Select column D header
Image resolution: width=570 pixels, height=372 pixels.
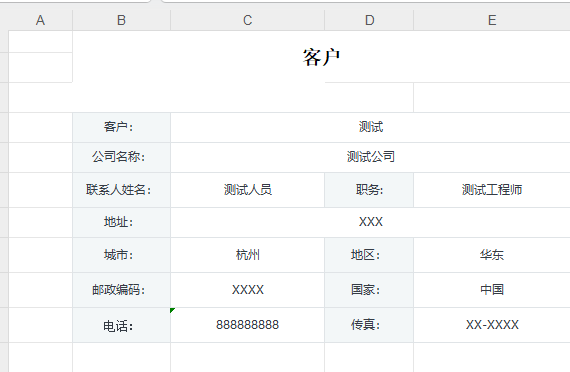369,20
